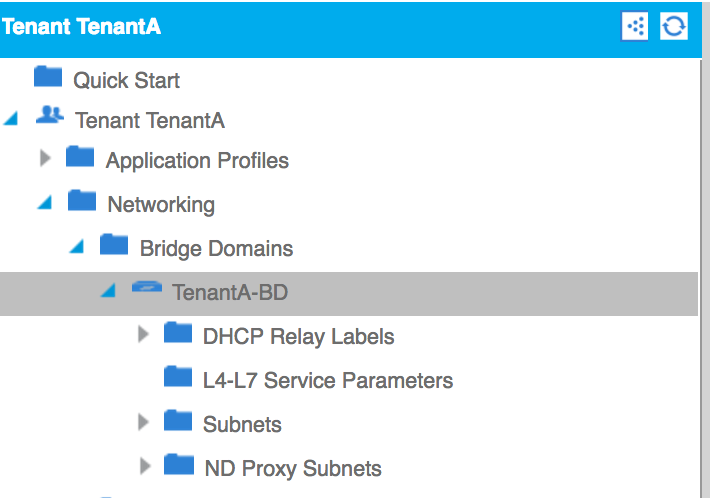Image resolution: width=710 pixels, height=498 pixels.
Task: Click the Application Profiles folder icon
Action: click(80, 157)
